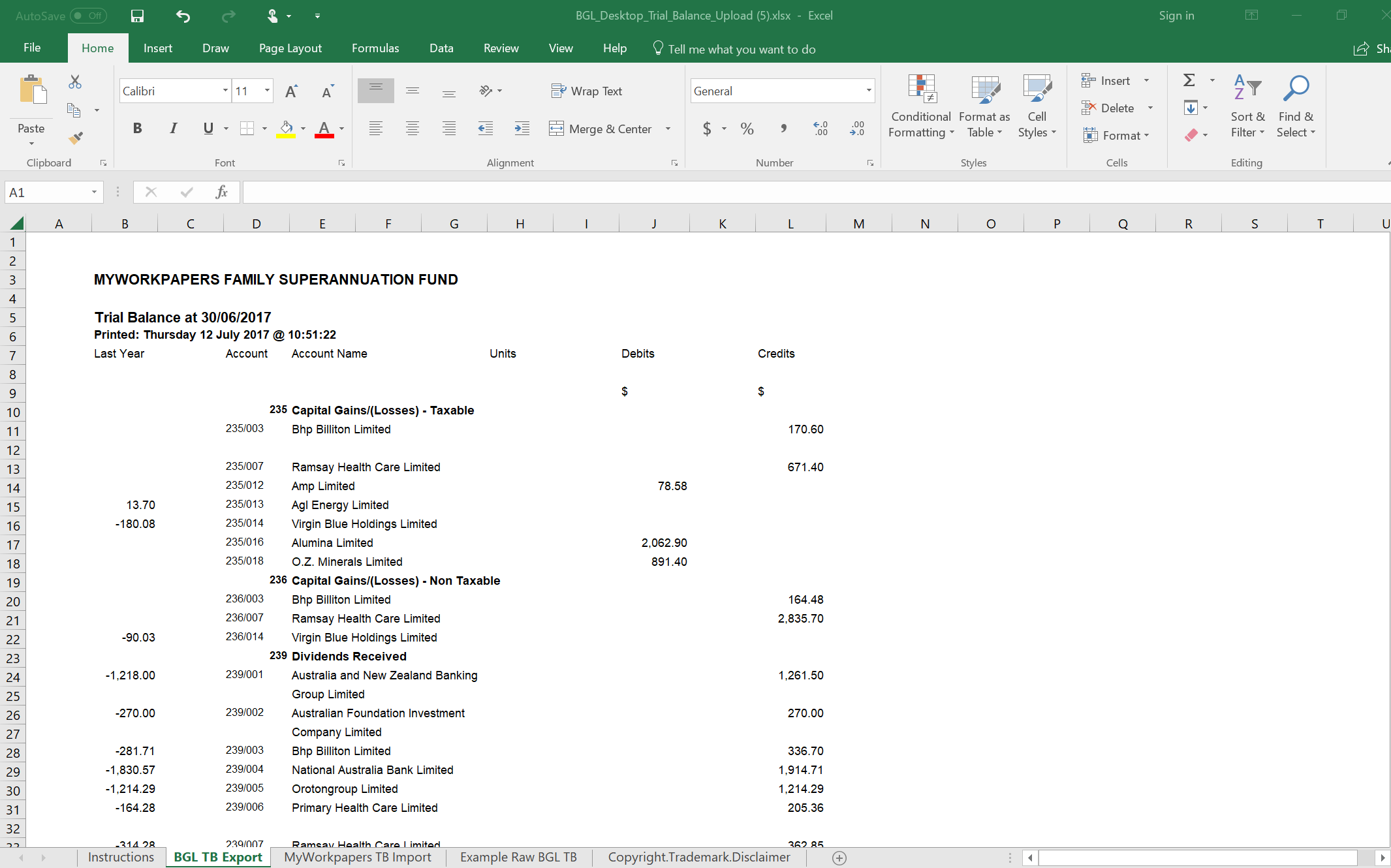This screenshot has height=868, width=1391.
Task: Click the Borders icon
Action: (247, 129)
